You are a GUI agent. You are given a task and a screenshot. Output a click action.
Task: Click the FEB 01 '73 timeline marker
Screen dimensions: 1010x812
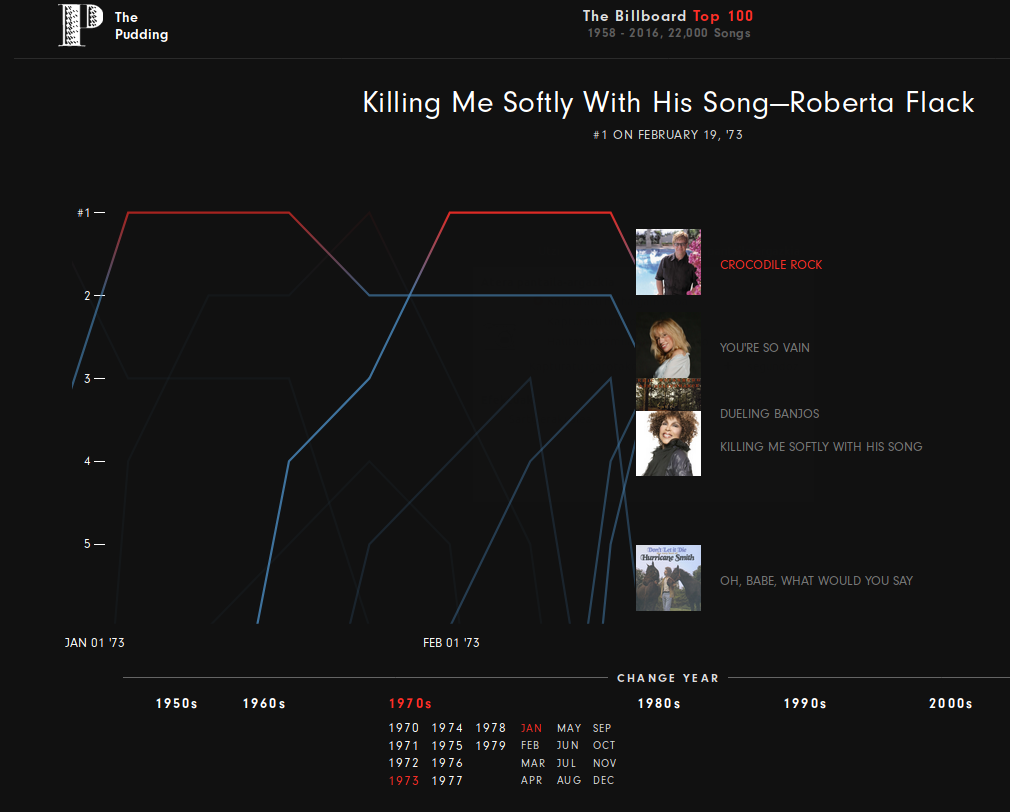(x=451, y=643)
